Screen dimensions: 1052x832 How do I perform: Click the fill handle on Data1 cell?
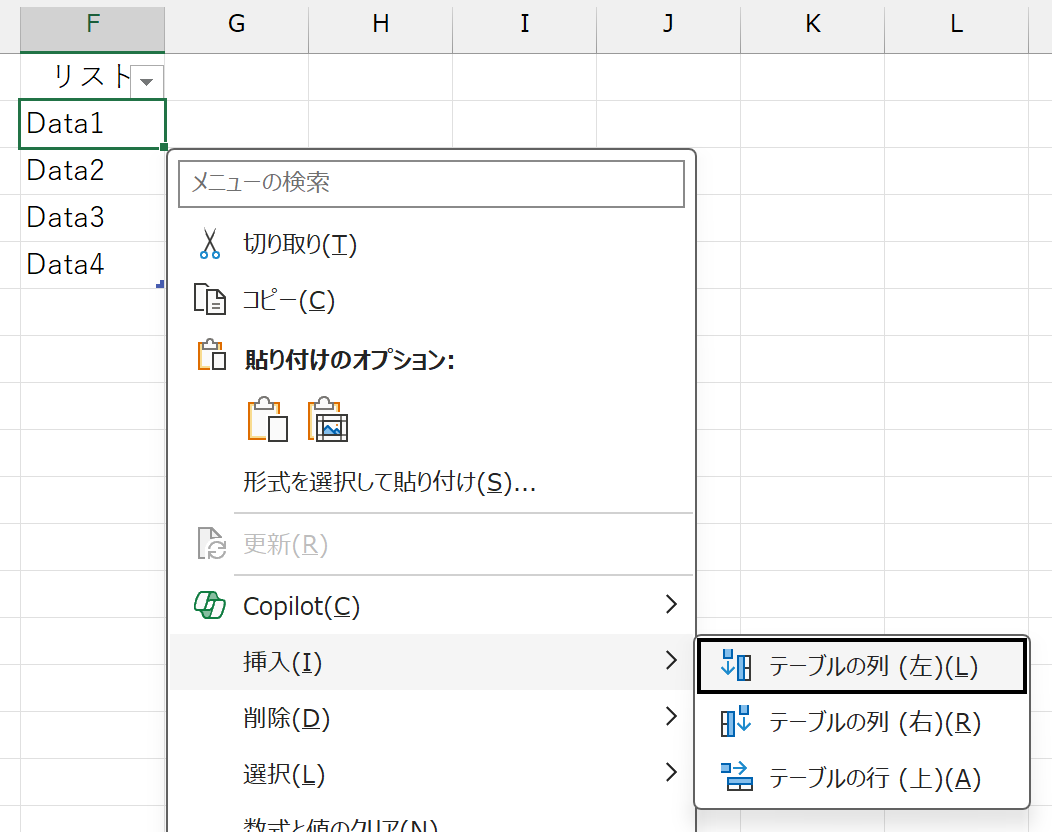pos(164,147)
